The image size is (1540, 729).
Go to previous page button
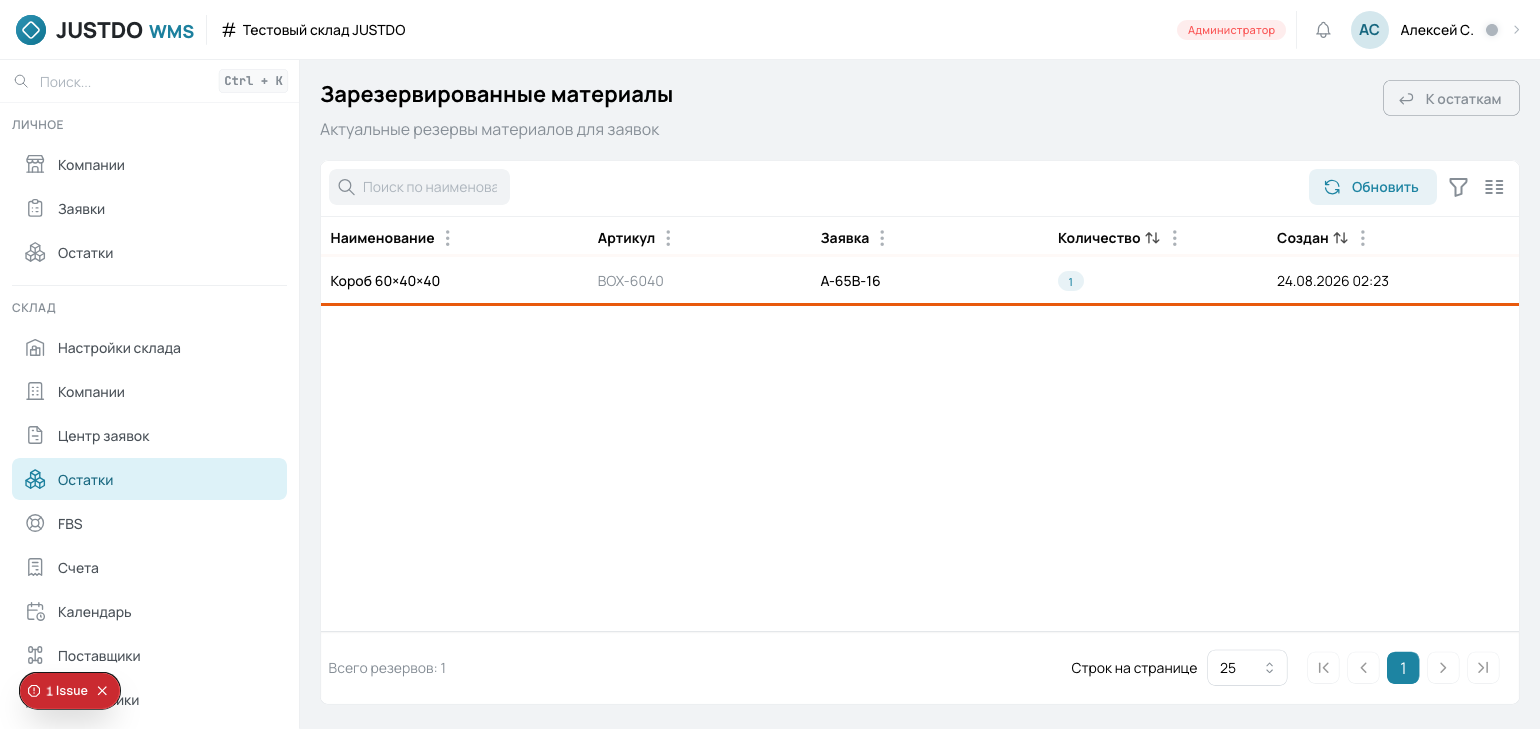tap(1363, 668)
